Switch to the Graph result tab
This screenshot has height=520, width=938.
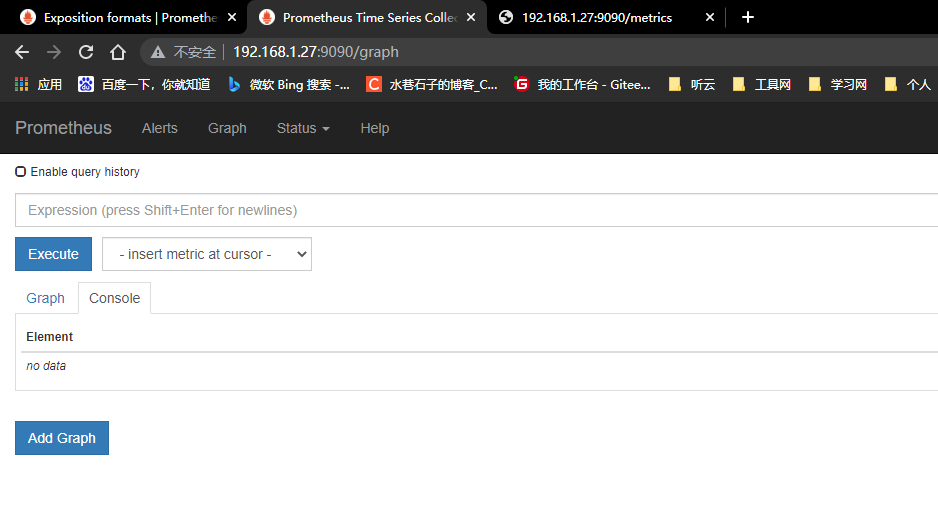coord(45,298)
